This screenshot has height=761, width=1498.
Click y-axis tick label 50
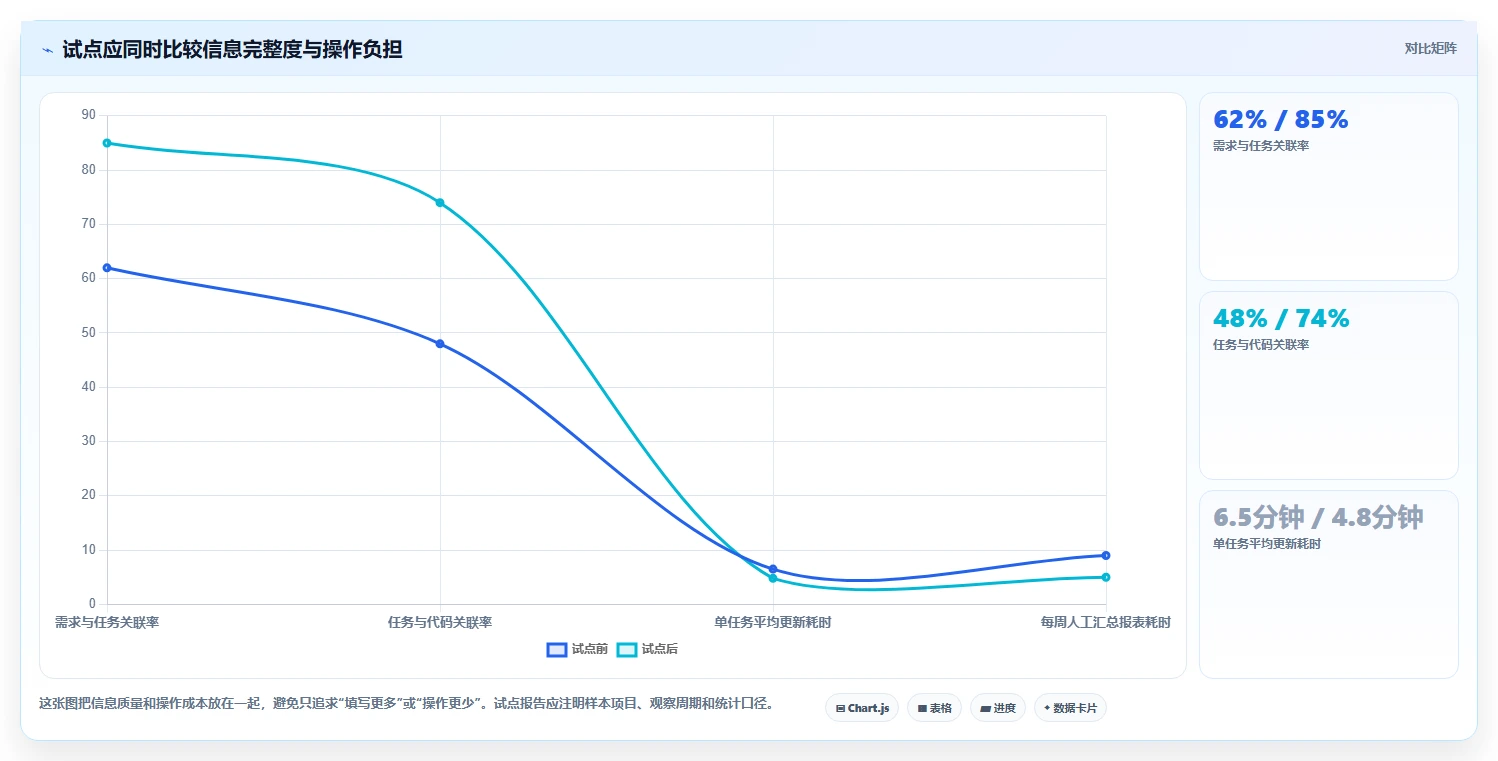coord(89,332)
